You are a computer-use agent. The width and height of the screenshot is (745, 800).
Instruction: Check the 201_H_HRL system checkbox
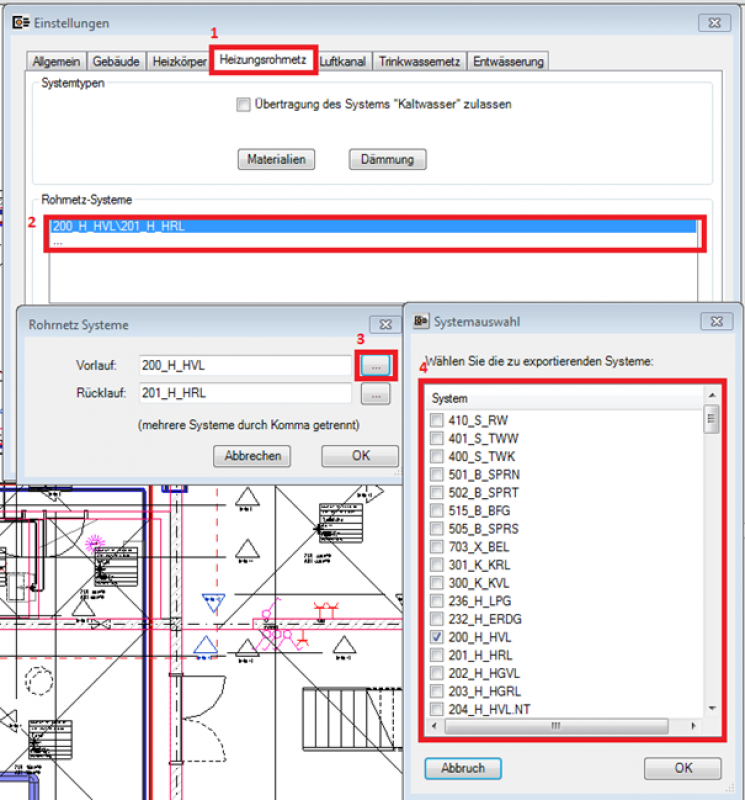(x=437, y=654)
